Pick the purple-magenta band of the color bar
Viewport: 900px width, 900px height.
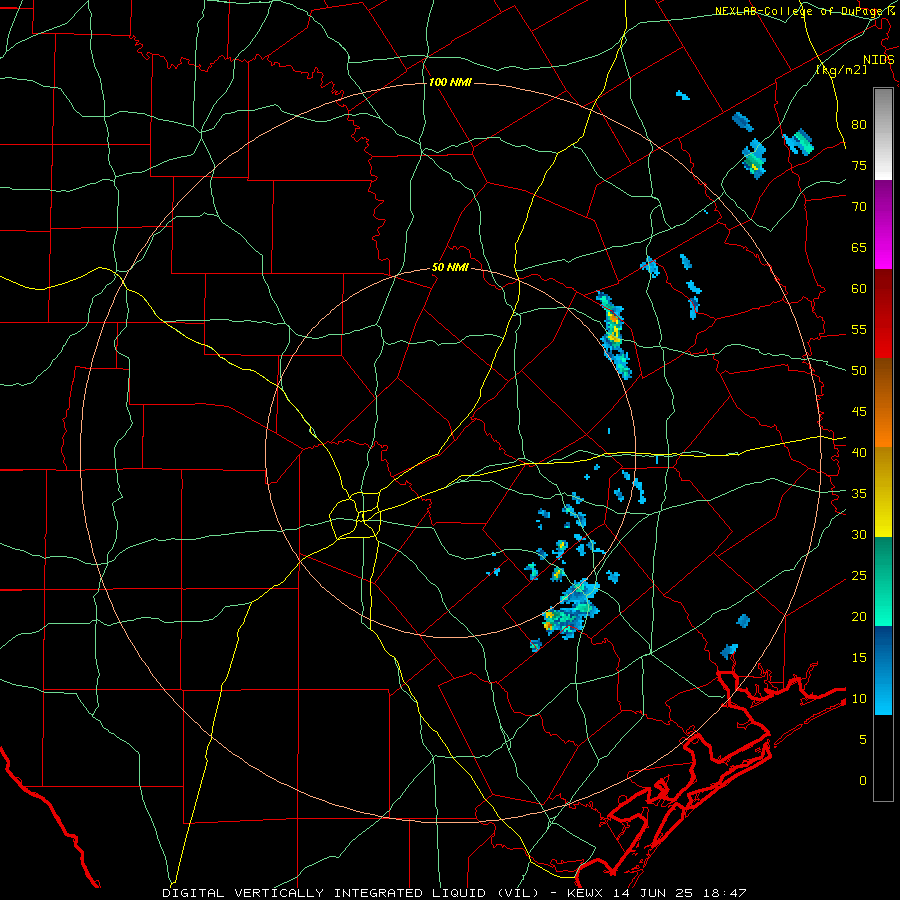tap(883, 224)
